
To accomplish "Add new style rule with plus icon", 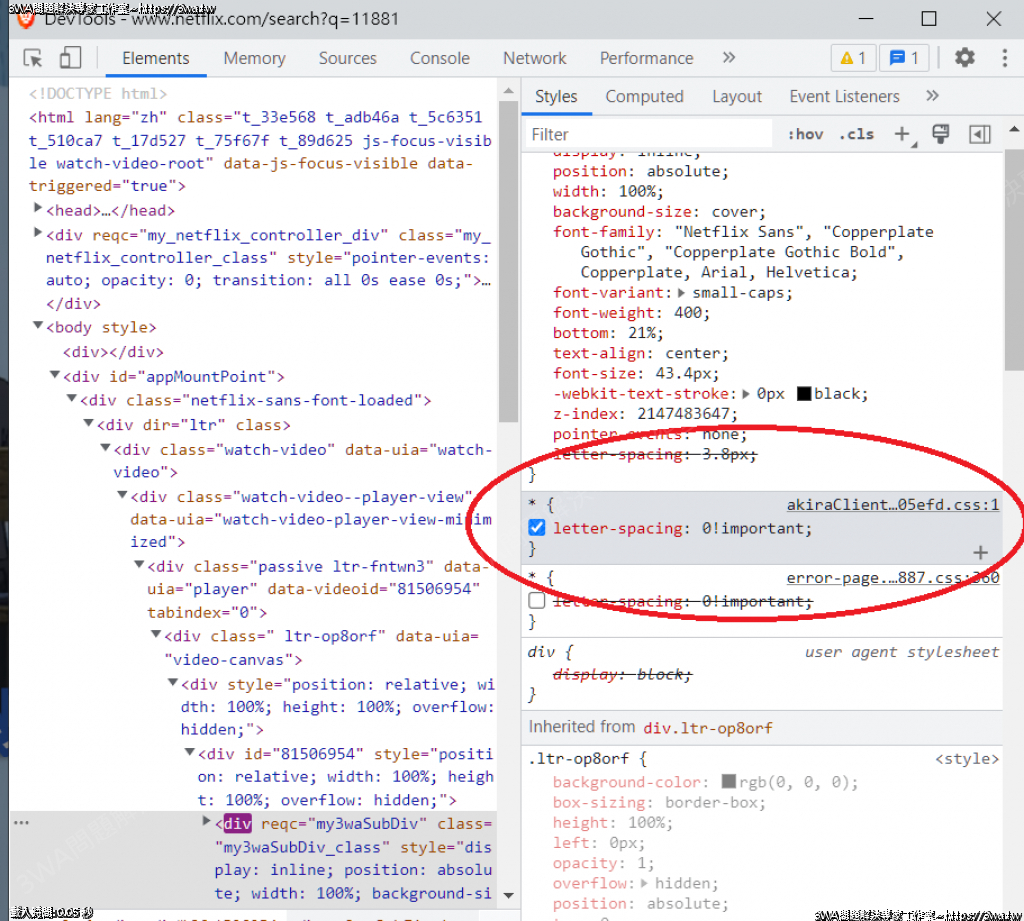I will [902, 134].
